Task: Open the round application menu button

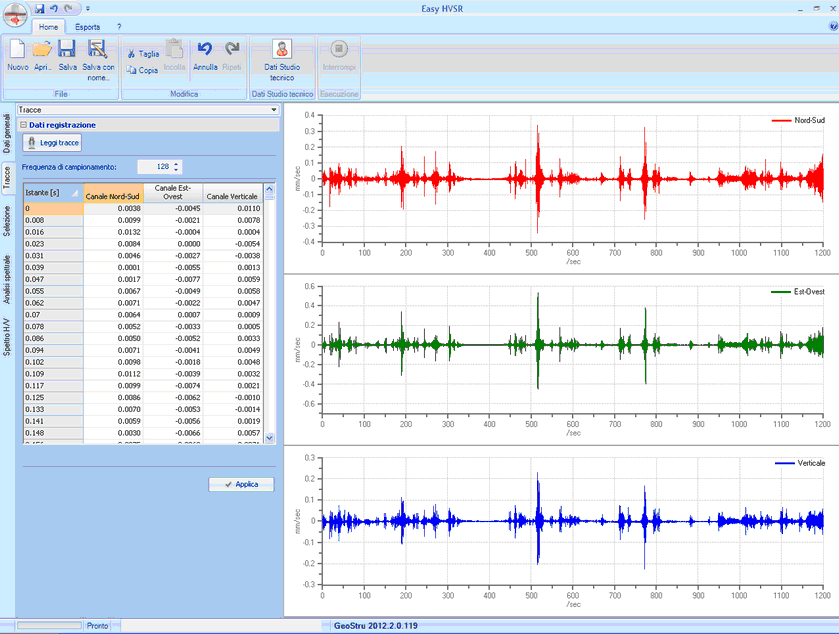Action: click(x=15, y=14)
